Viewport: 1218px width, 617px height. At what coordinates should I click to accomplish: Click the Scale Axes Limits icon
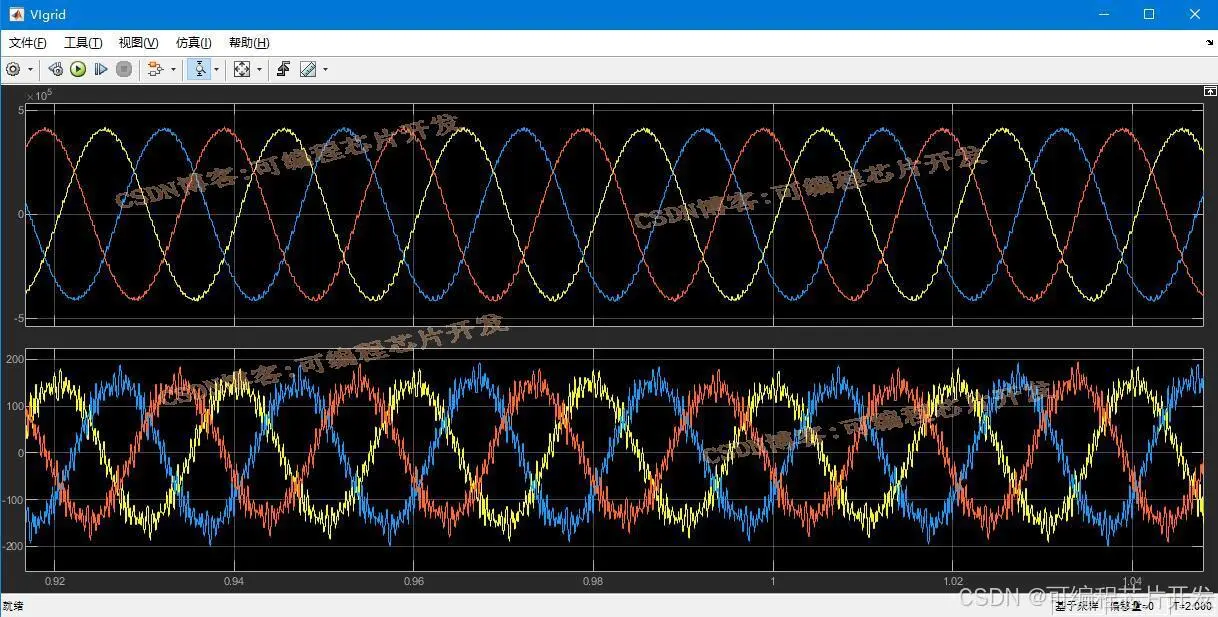[242, 69]
